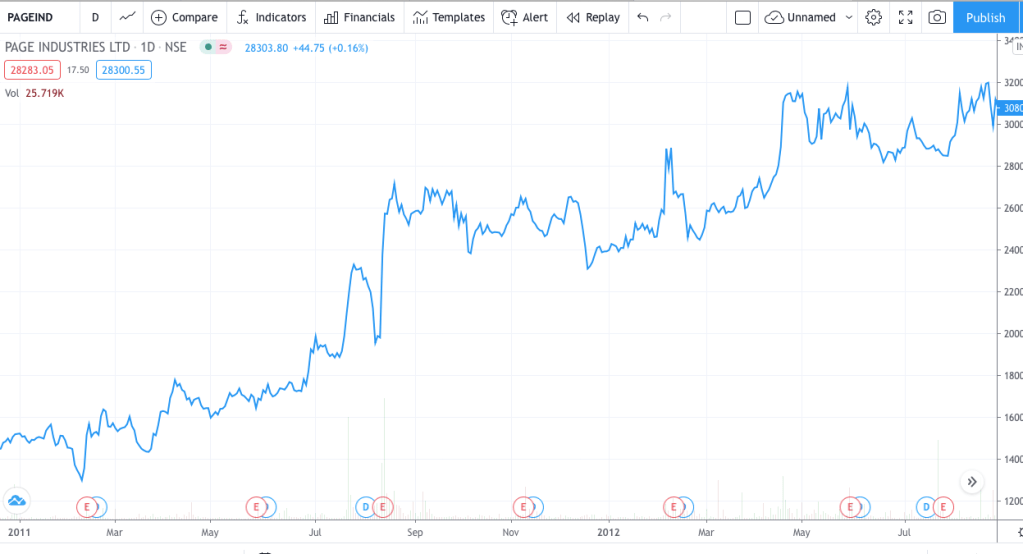This screenshot has height=554, width=1023.
Task: Click the blue buy price 28300.55 button
Action: click(123, 70)
